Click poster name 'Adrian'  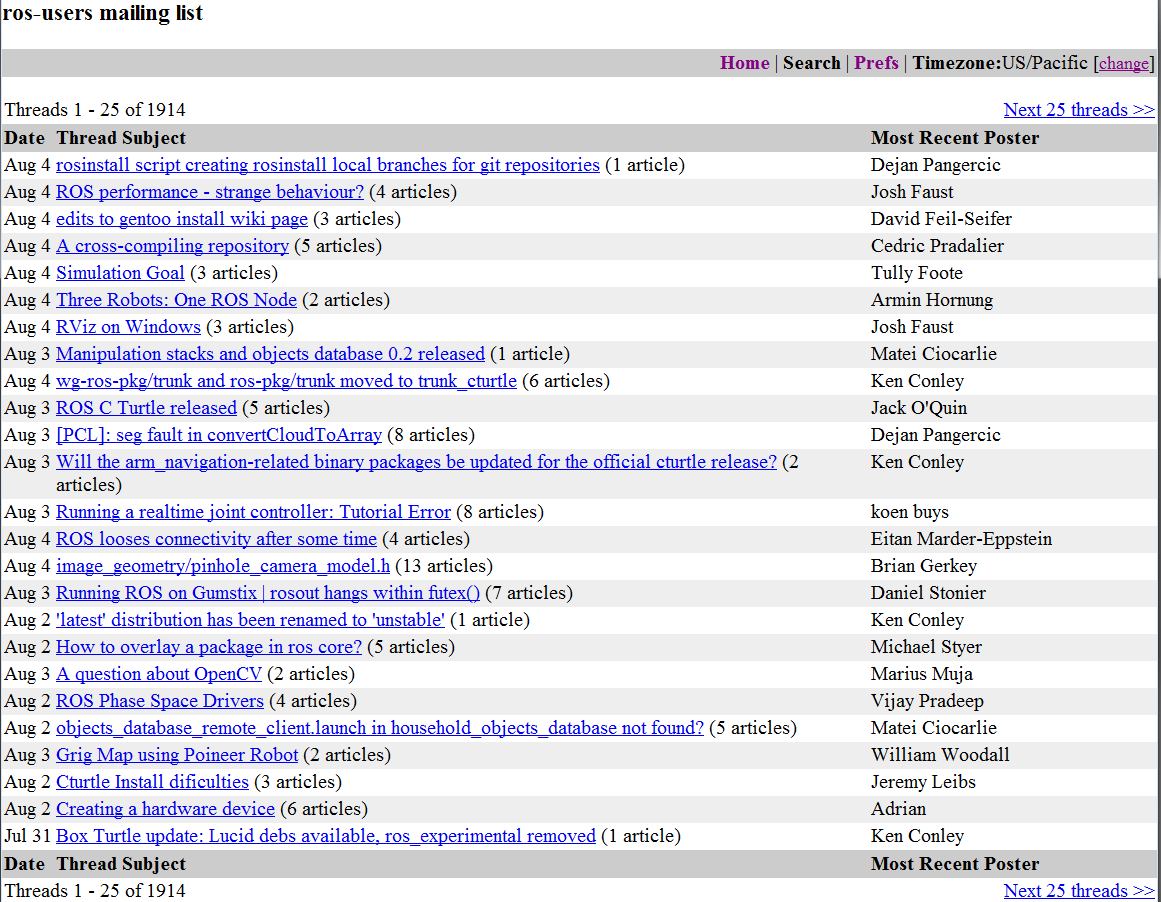[898, 809]
